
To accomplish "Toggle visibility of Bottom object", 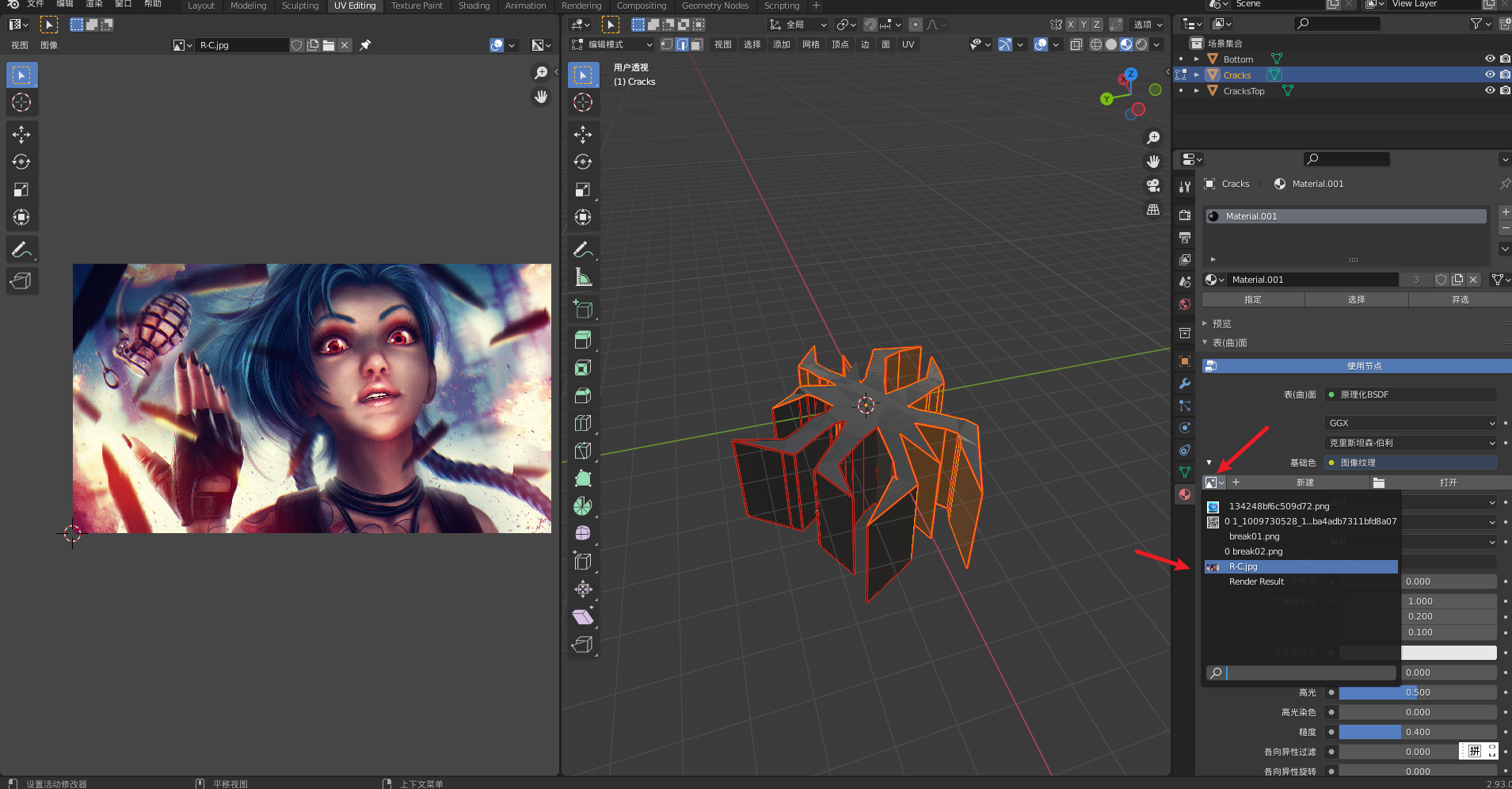I will [x=1490, y=59].
